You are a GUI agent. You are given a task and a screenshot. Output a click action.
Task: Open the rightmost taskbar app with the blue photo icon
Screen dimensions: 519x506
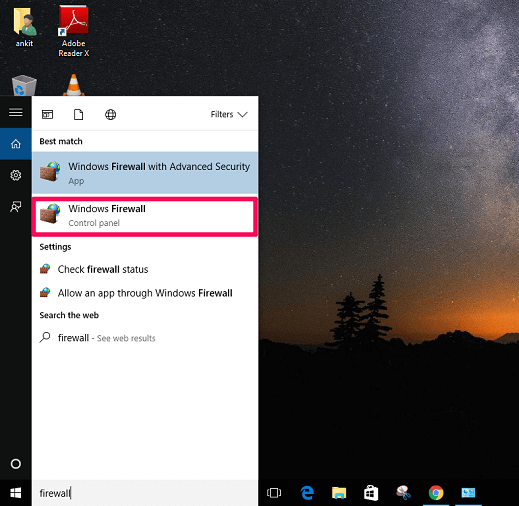tap(468, 493)
